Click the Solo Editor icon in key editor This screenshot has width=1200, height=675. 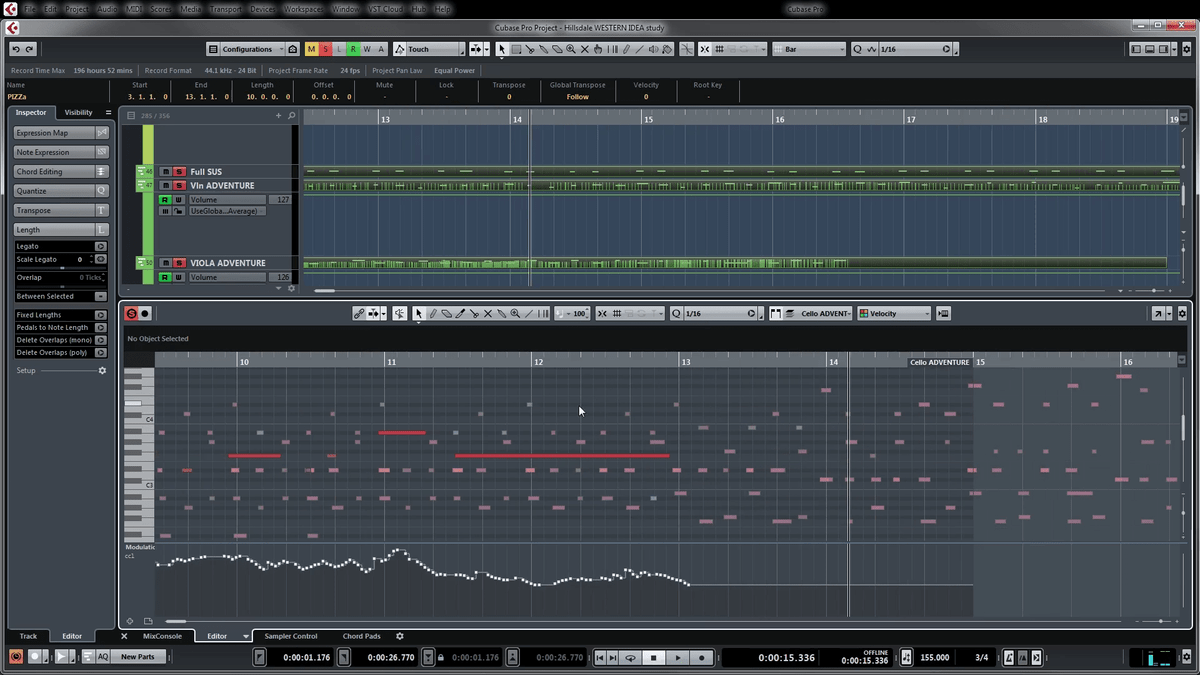click(131, 314)
